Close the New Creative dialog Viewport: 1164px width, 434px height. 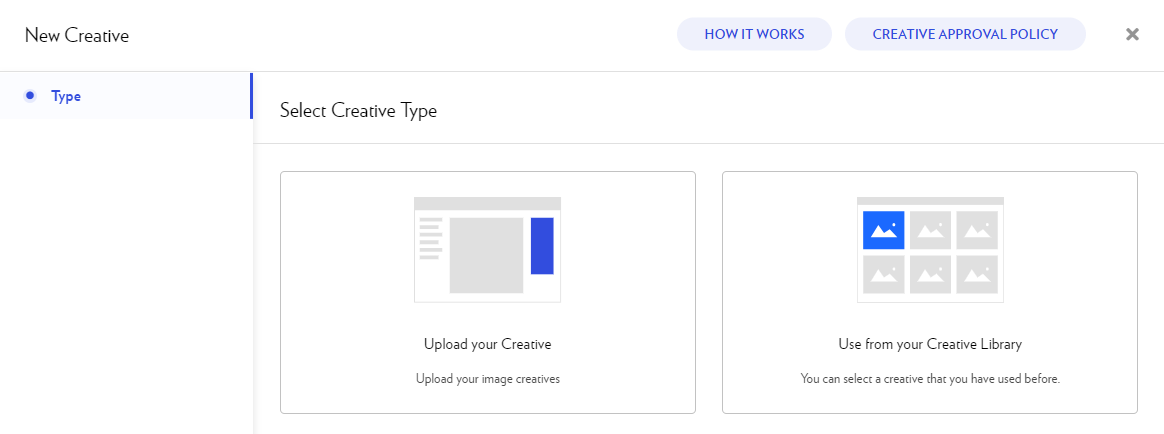(x=1132, y=34)
